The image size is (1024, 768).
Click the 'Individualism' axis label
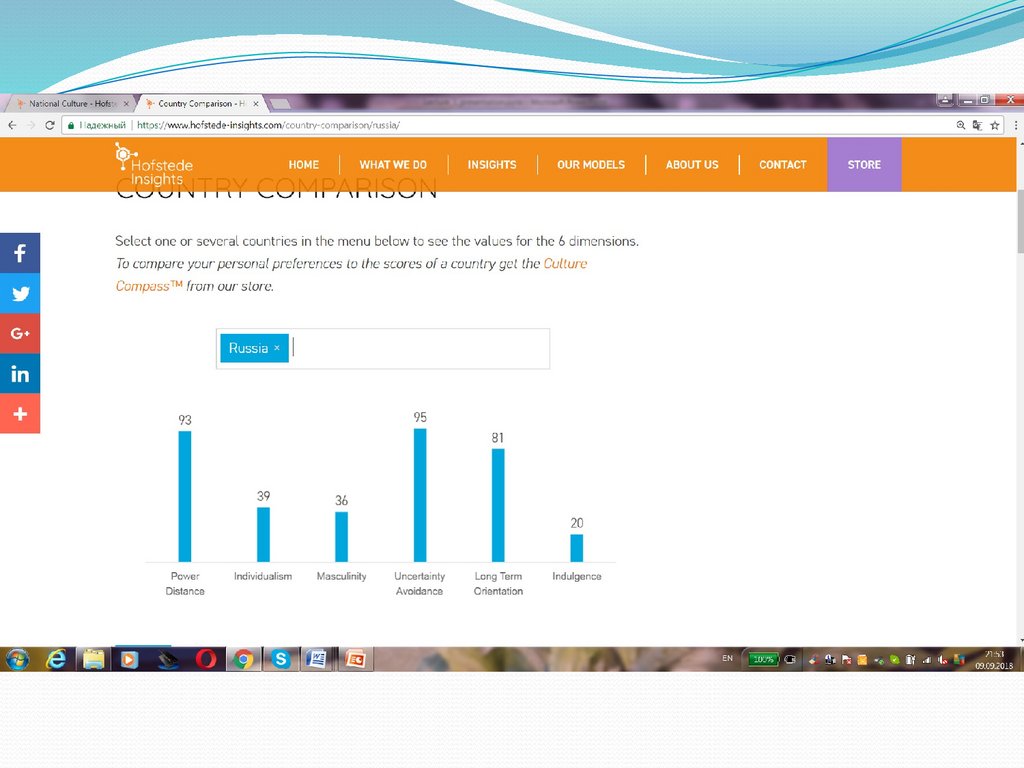click(x=263, y=576)
